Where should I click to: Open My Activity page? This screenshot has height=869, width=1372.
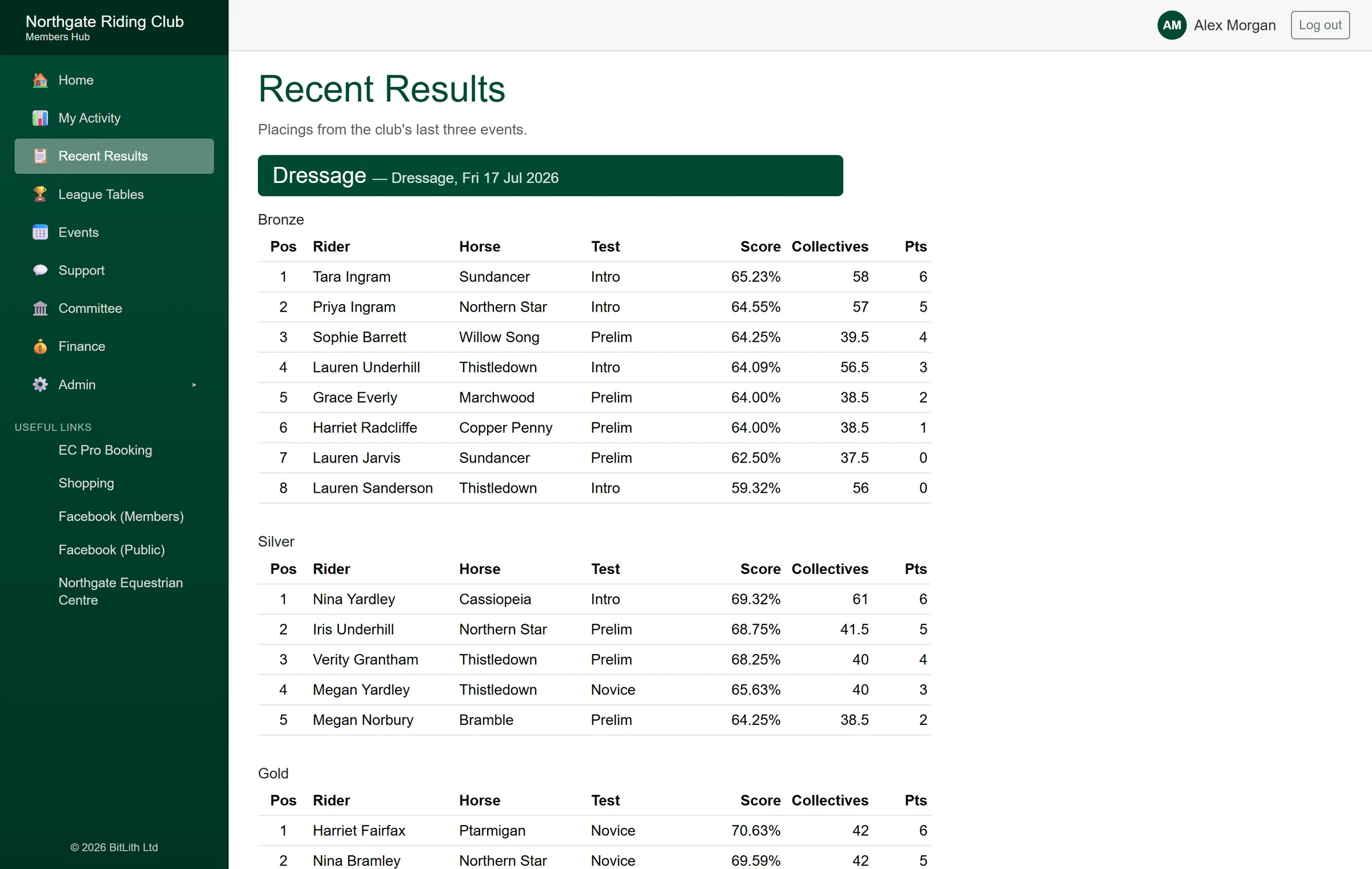tap(114, 118)
